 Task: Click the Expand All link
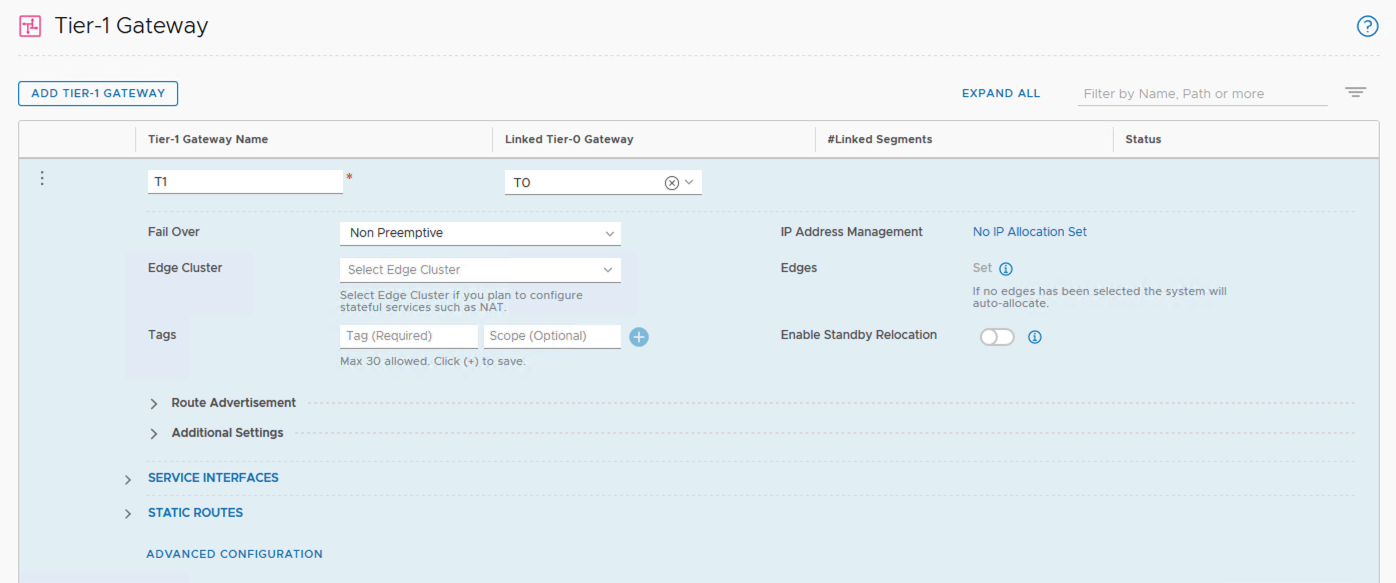(x=1001, y=93)
